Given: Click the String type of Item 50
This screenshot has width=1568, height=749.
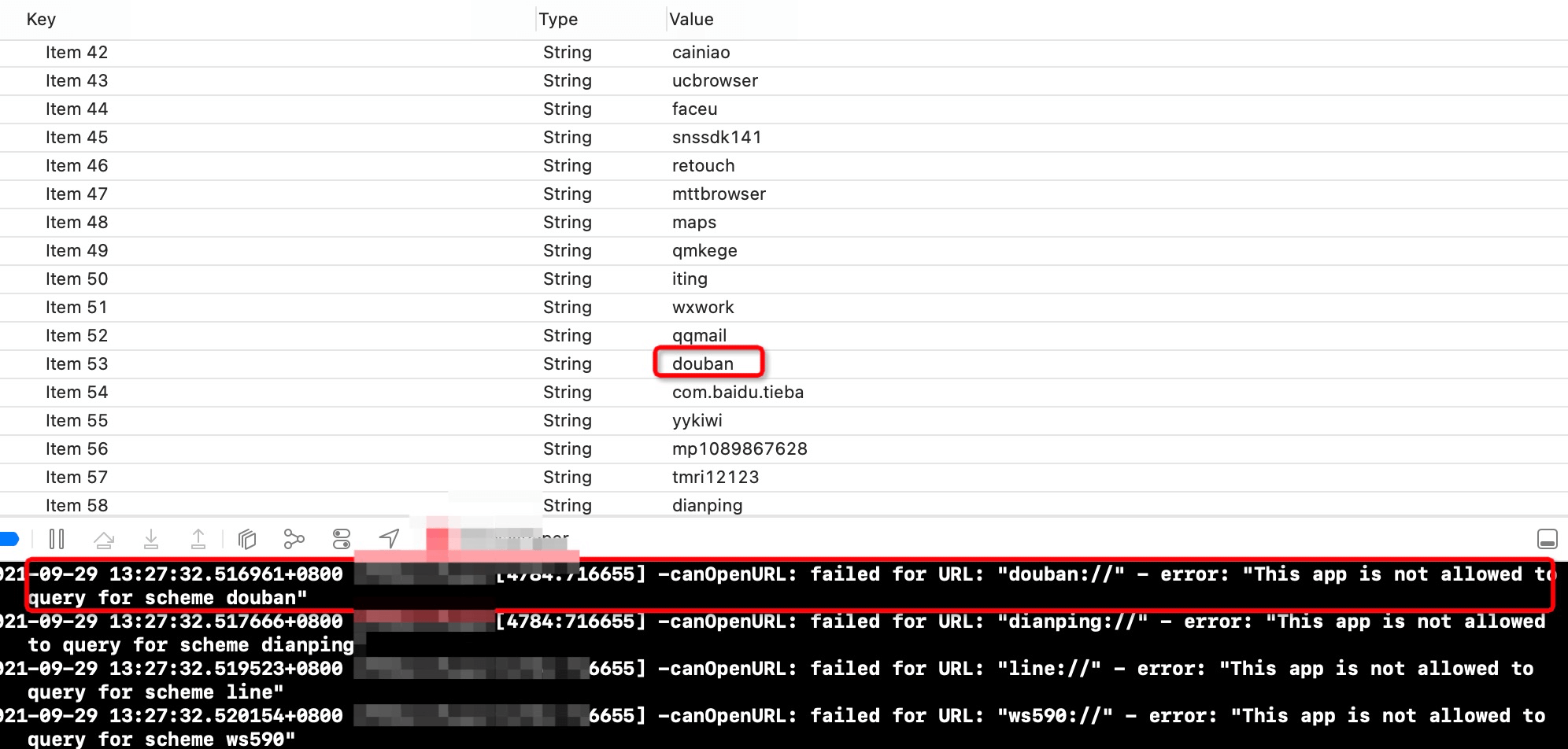Looking at the screenshot, I should coord(567,279).
